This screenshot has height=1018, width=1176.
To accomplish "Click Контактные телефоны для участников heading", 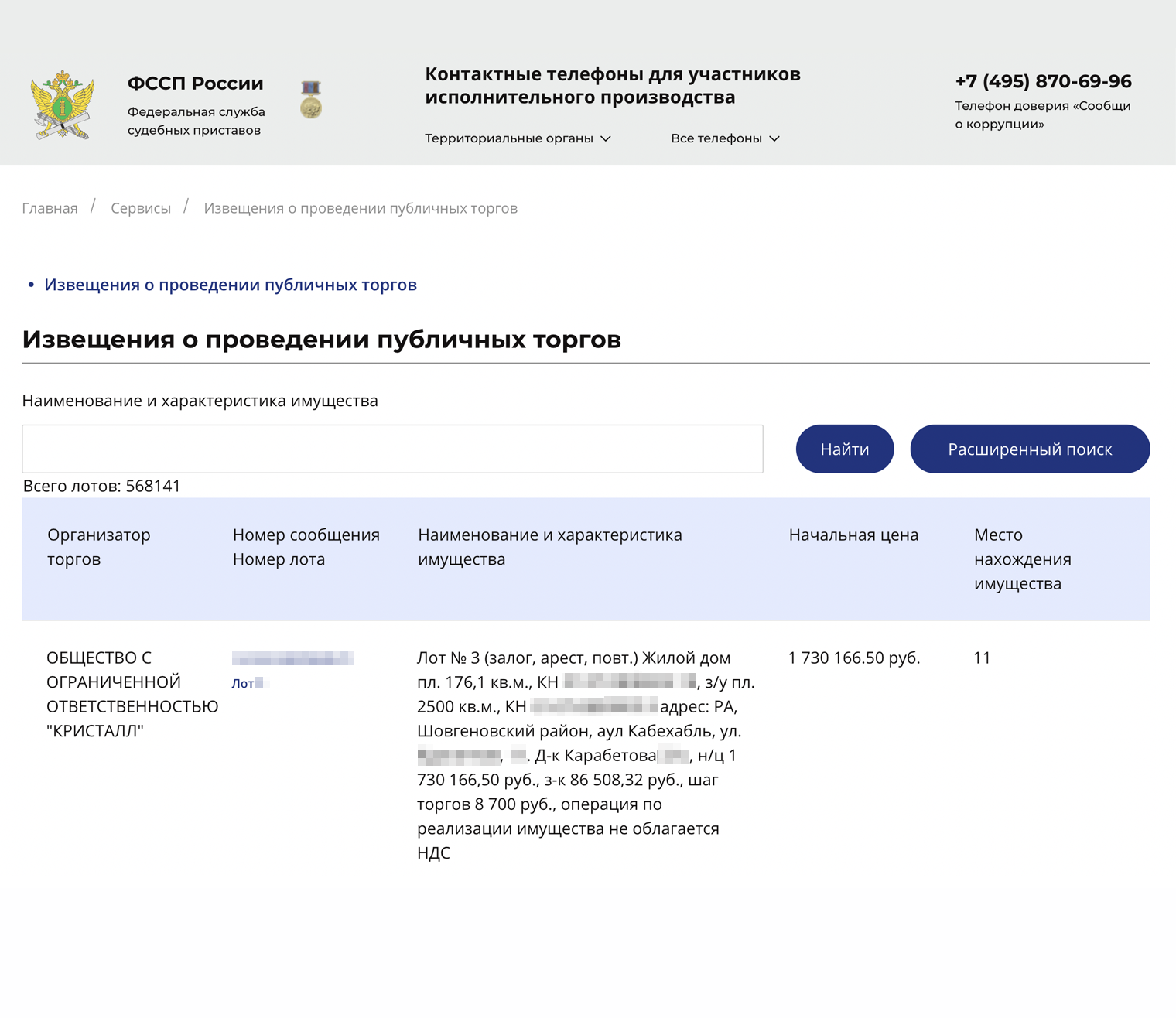I will (x=613, y=85).
